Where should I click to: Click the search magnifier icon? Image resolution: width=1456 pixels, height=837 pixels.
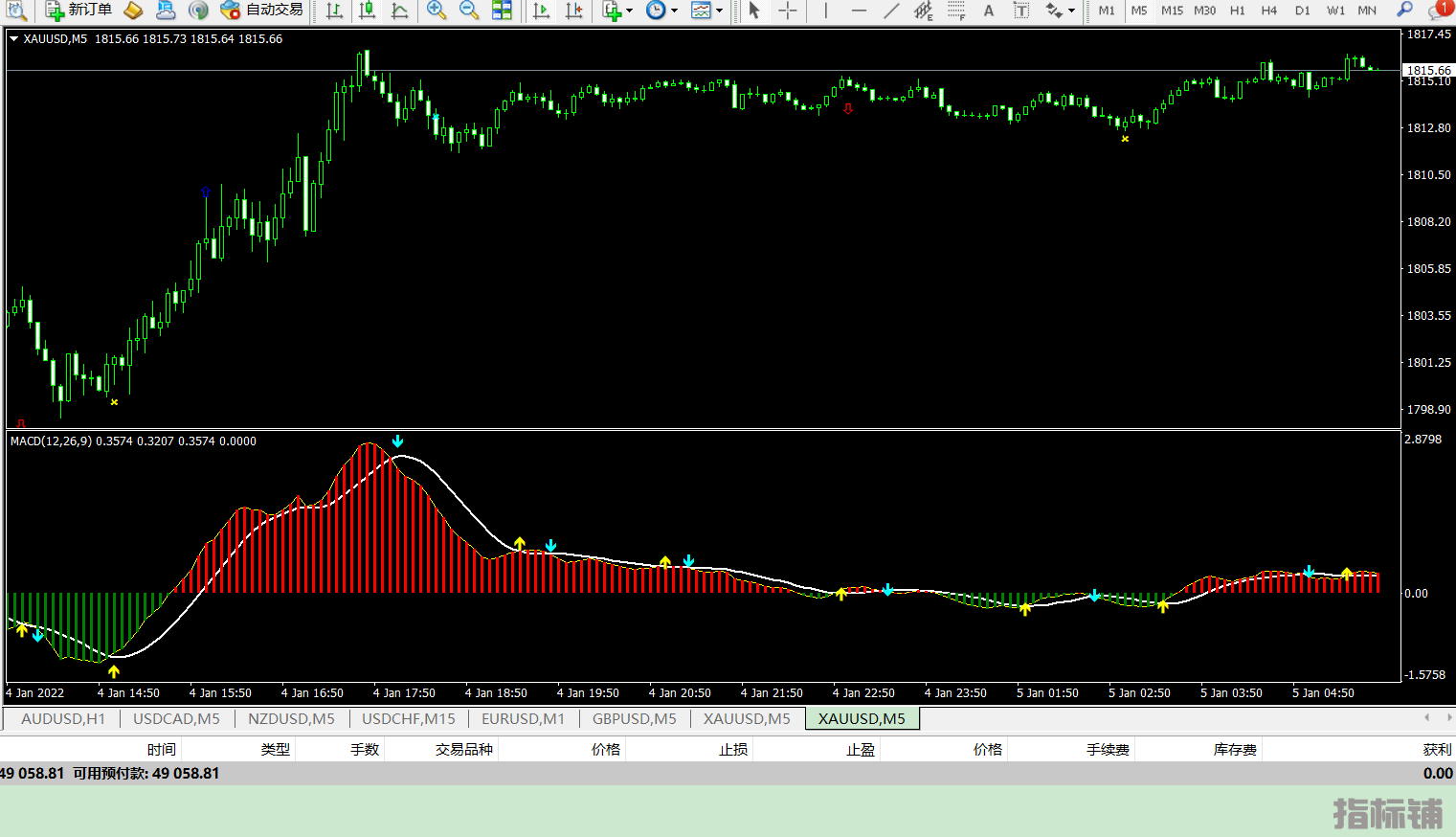click(1404, 11)
